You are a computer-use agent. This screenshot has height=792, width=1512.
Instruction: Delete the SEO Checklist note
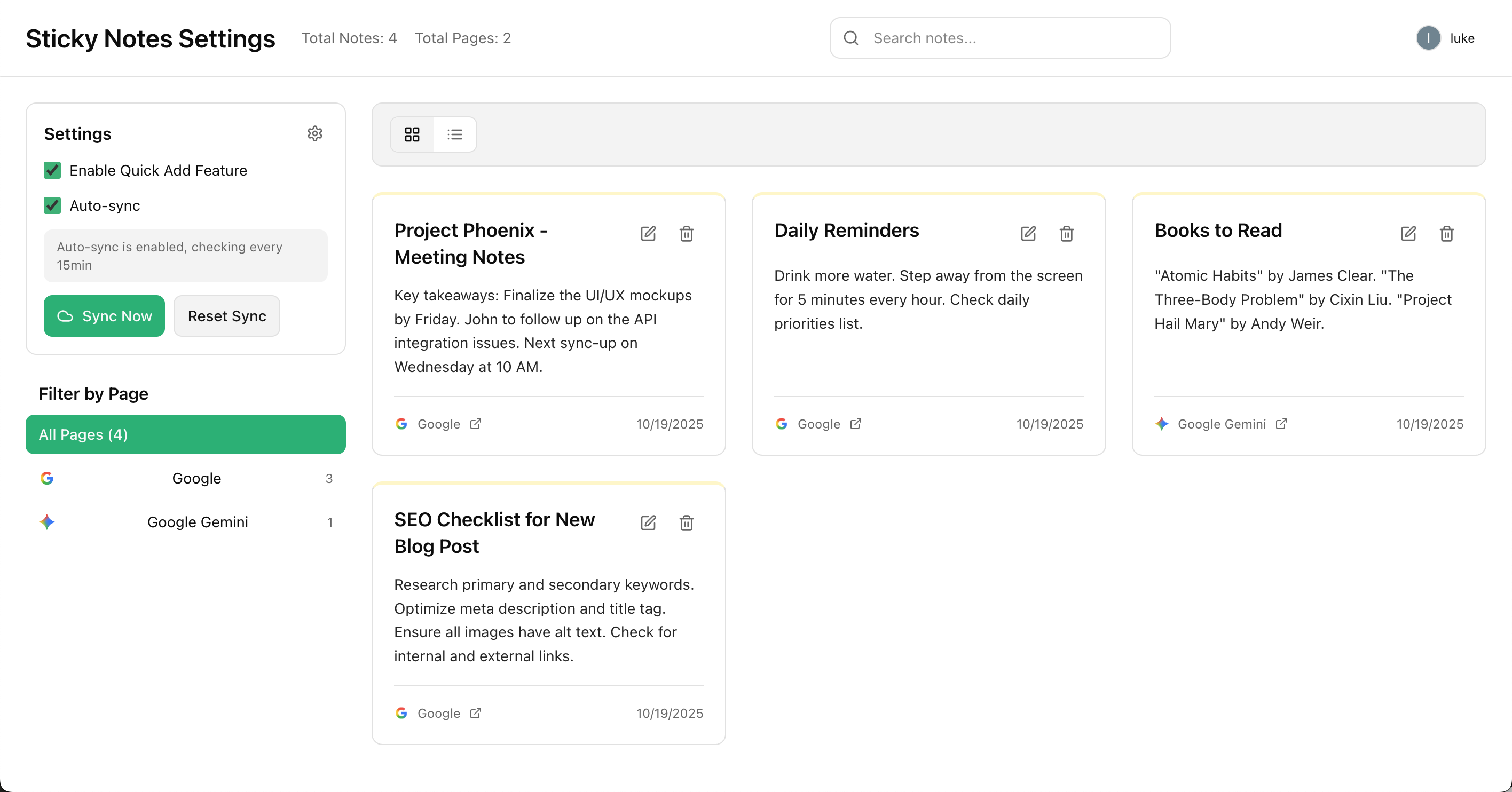(686, 522)
